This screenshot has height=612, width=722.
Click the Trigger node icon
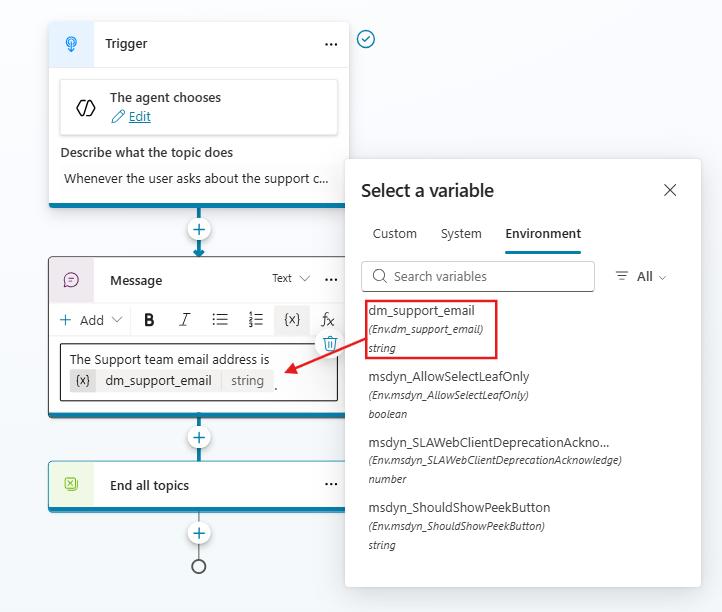[71, 44]
